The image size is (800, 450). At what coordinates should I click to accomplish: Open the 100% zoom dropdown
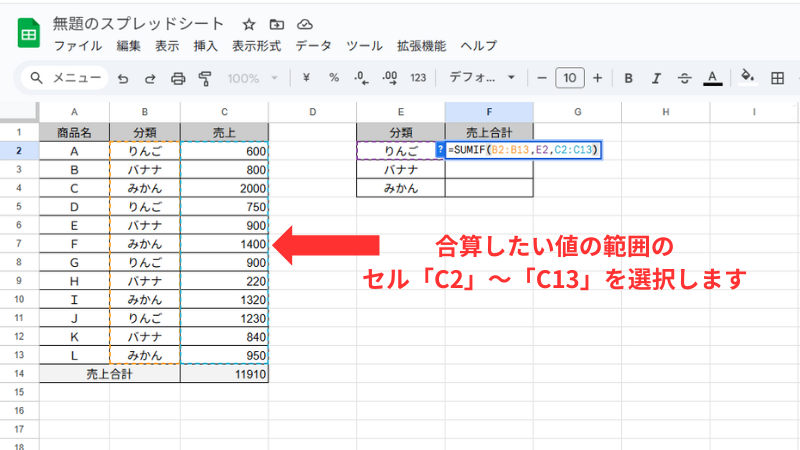(253, 79)
